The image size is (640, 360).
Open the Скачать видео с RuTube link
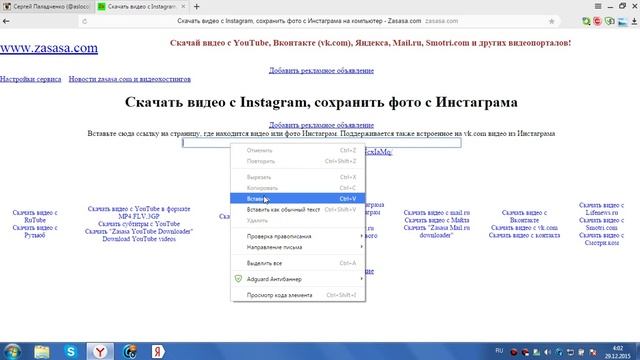coord(35,216)
